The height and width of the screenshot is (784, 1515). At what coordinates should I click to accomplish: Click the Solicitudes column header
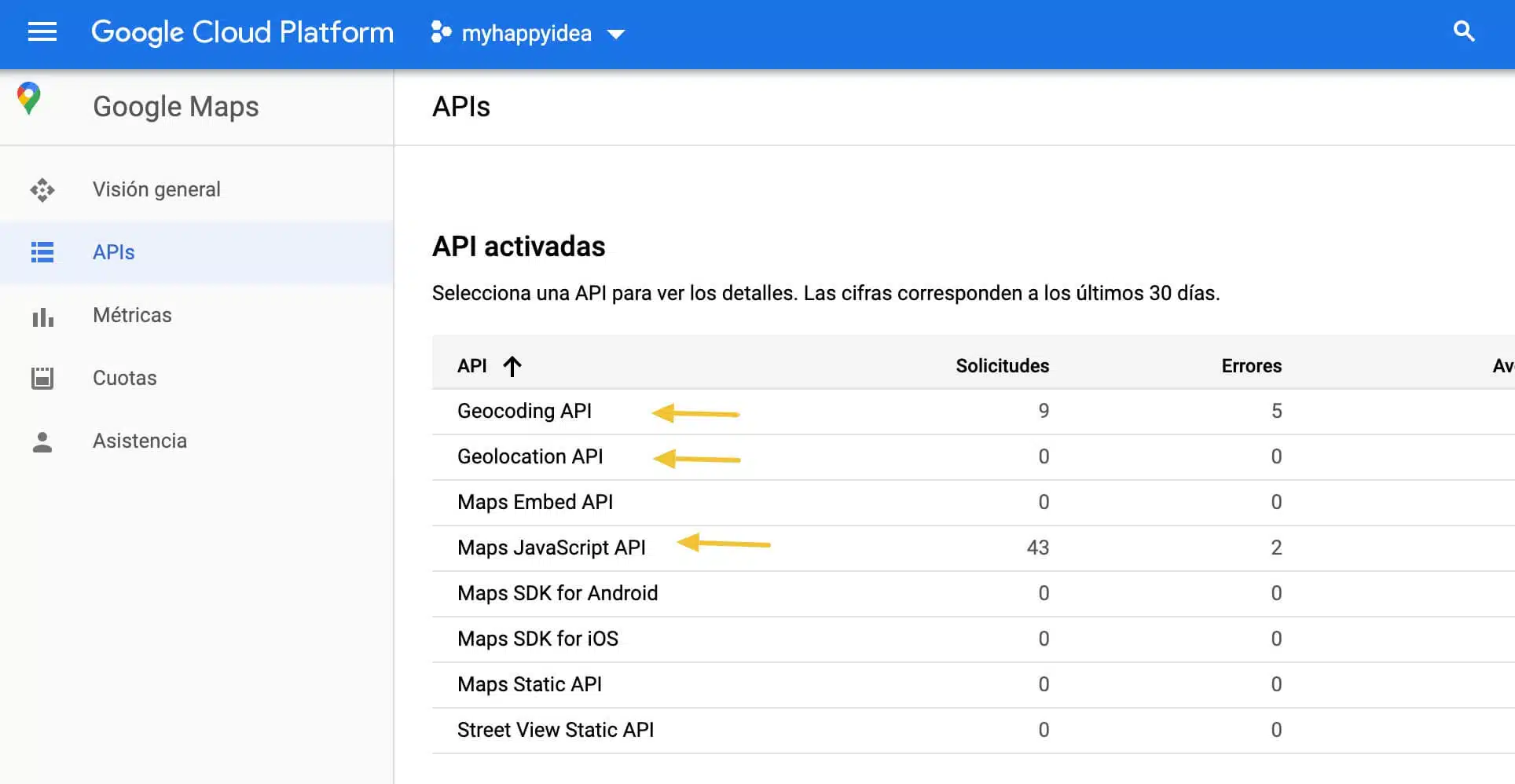[1002, 366]
